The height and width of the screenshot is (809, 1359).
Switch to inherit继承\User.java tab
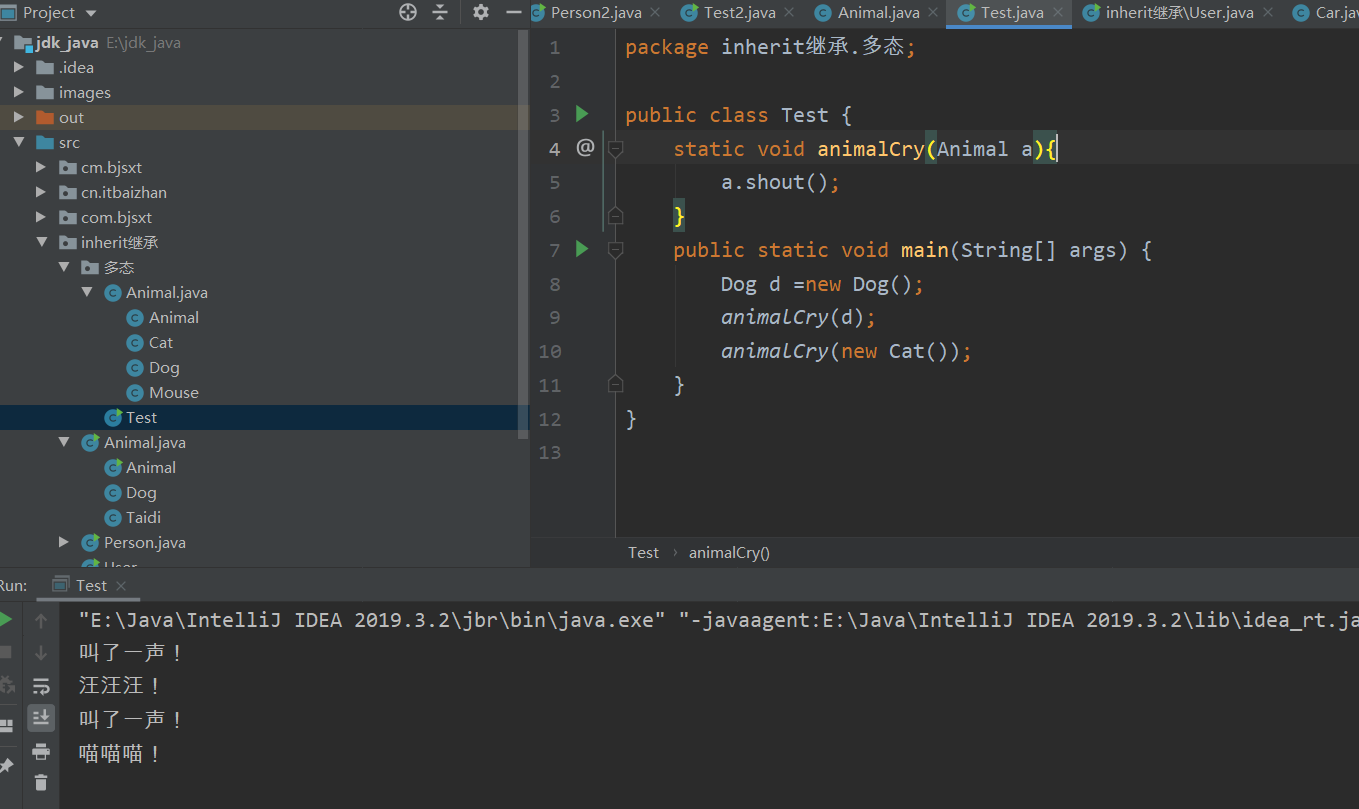point(1177,13)
